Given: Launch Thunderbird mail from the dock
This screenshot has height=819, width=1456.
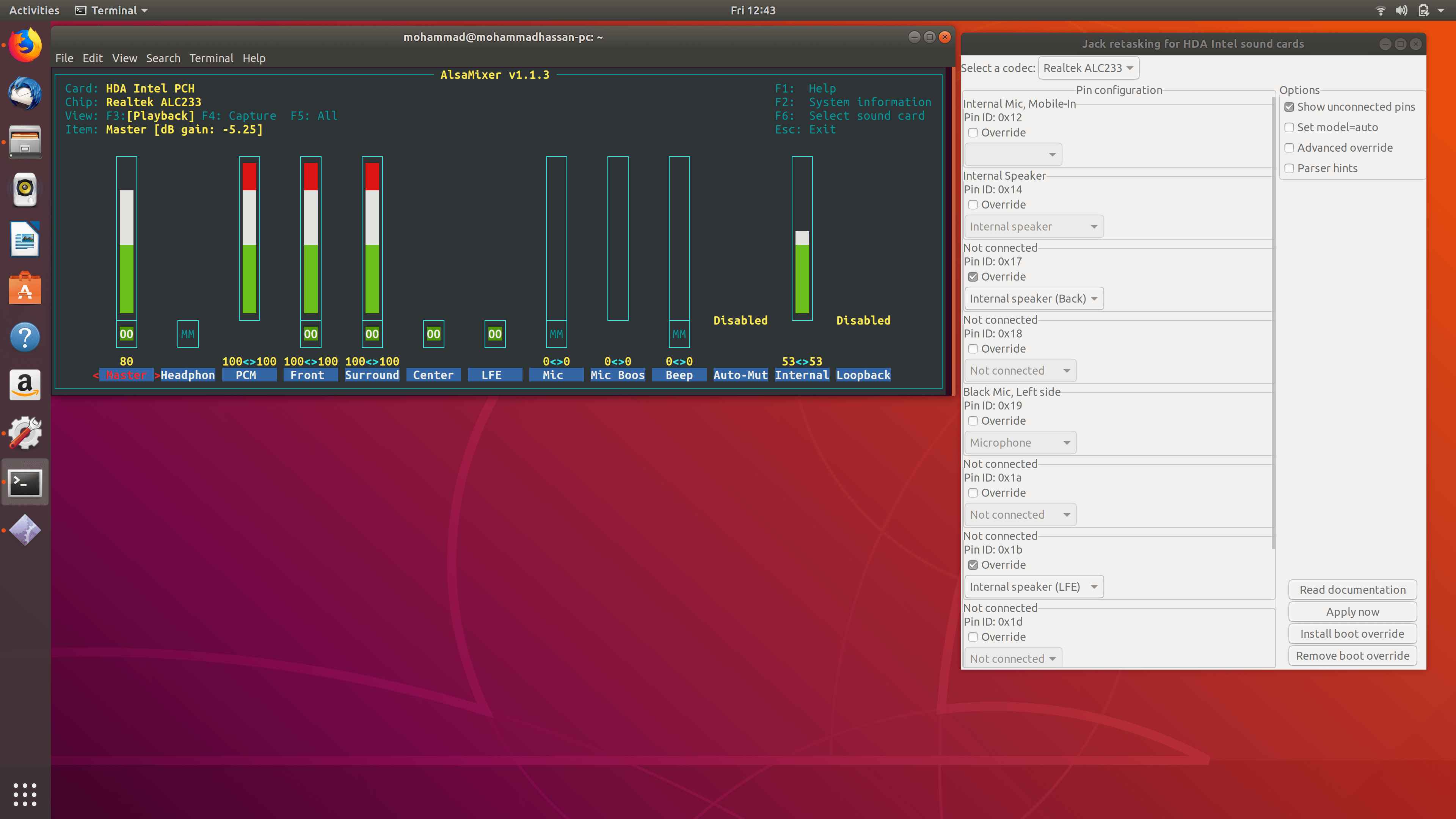Looking at the screenshot, I should pyautogui.click(x=25, y=93).
